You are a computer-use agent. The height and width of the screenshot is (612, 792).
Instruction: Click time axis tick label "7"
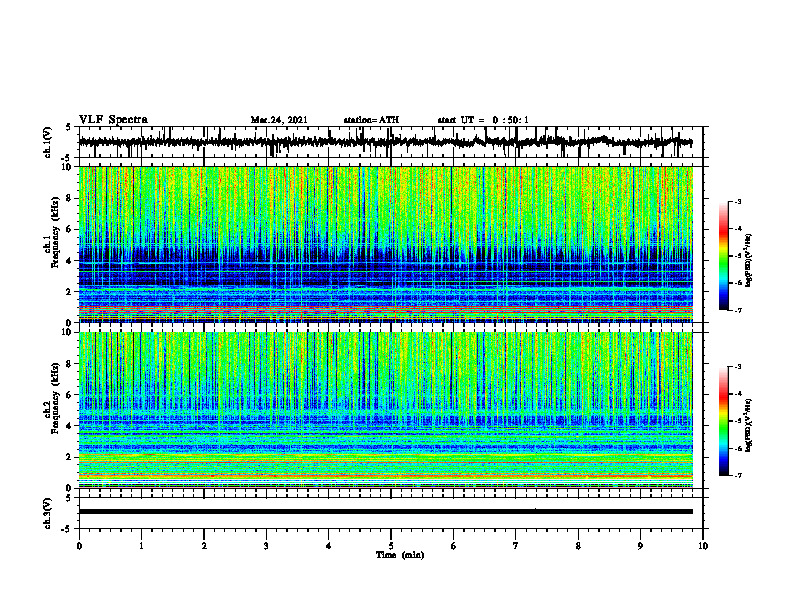[x=516, y=546]
